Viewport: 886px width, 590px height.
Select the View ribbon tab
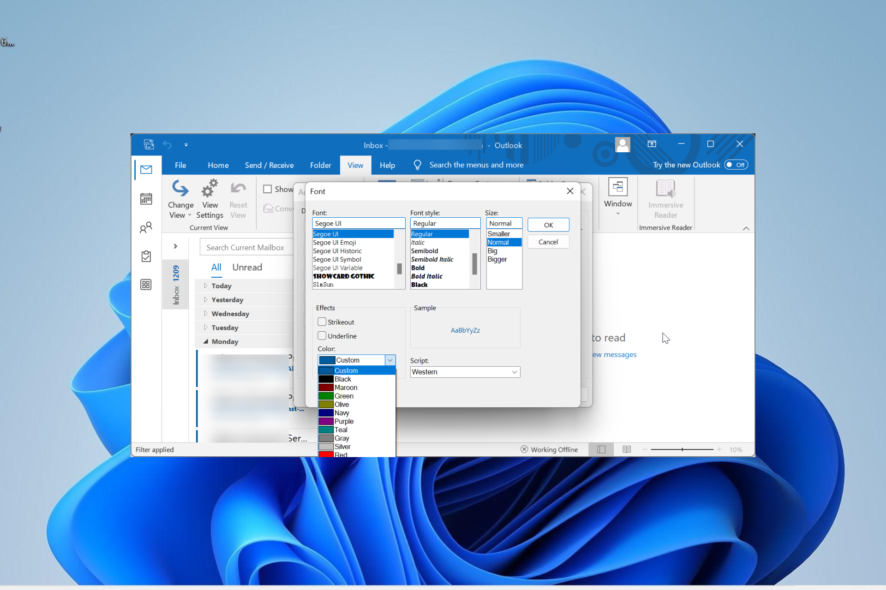pos(355,165)
